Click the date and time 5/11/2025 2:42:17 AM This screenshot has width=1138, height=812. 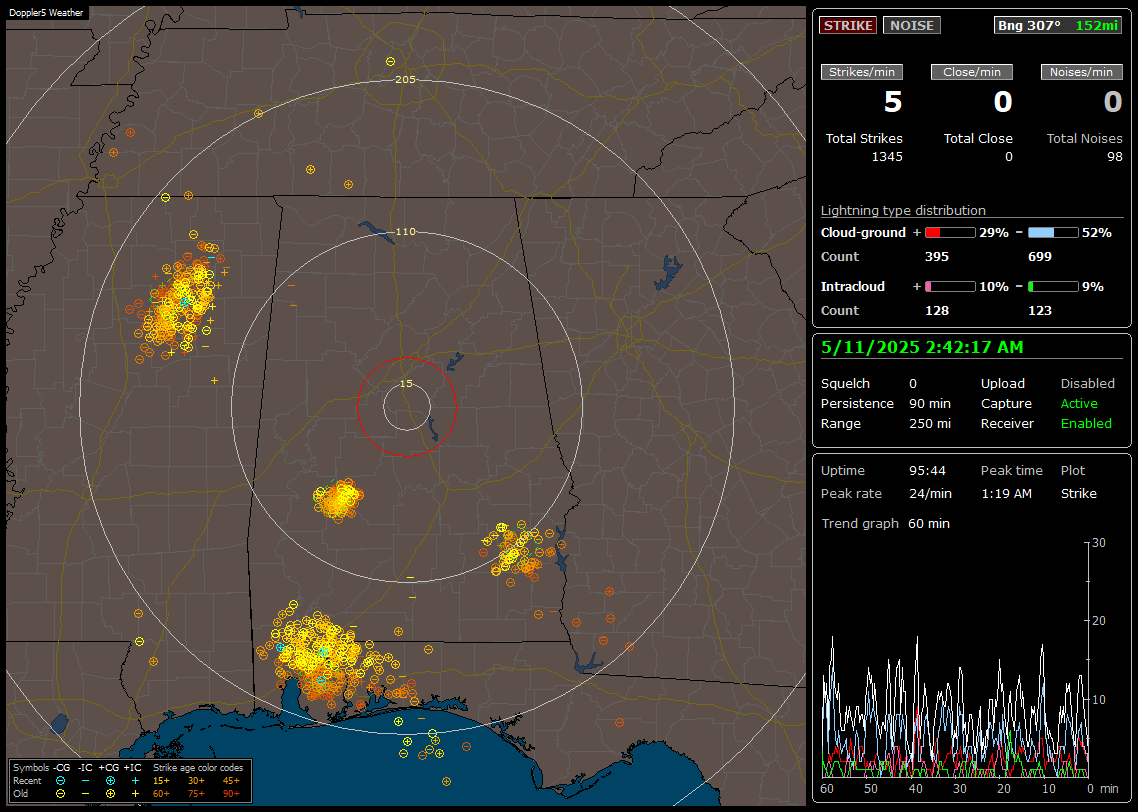point(922,348)
